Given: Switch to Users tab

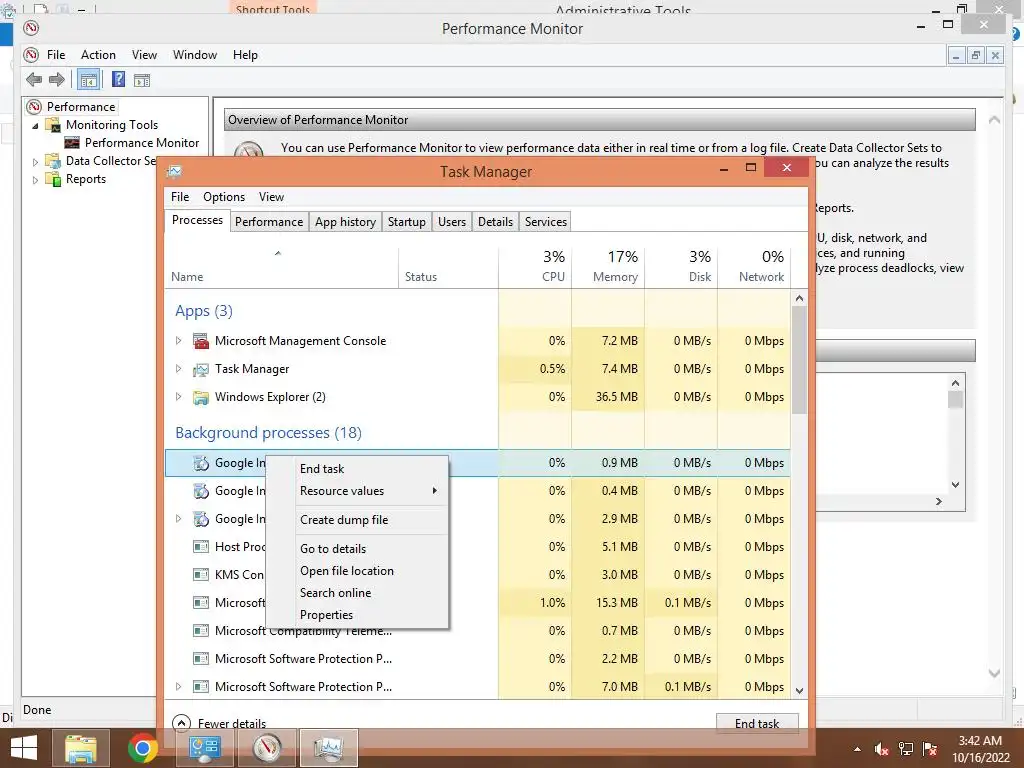Looking at the screenshot, I should point(452,222).
